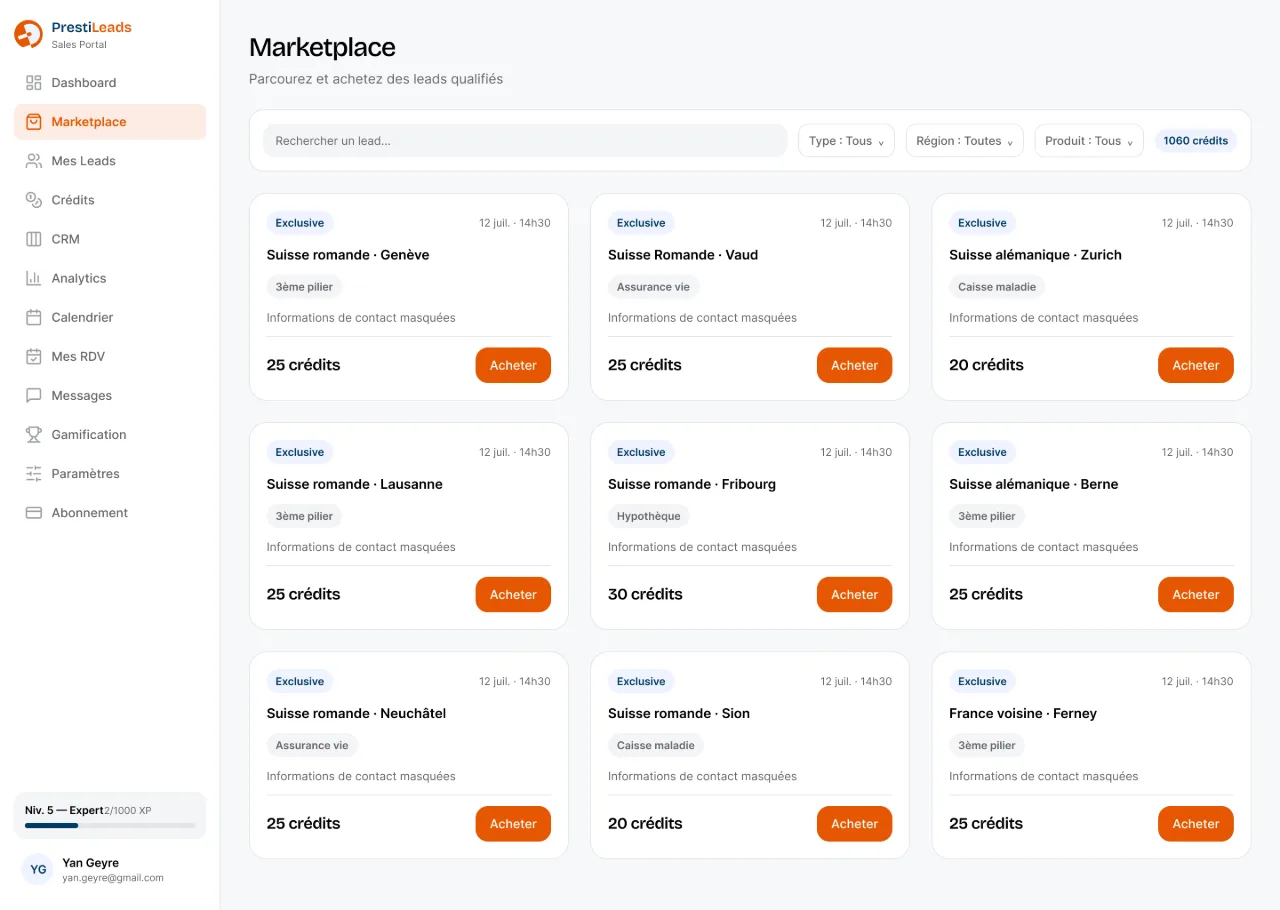Click the Marketplace shopping bag icon

click(34, 122)
